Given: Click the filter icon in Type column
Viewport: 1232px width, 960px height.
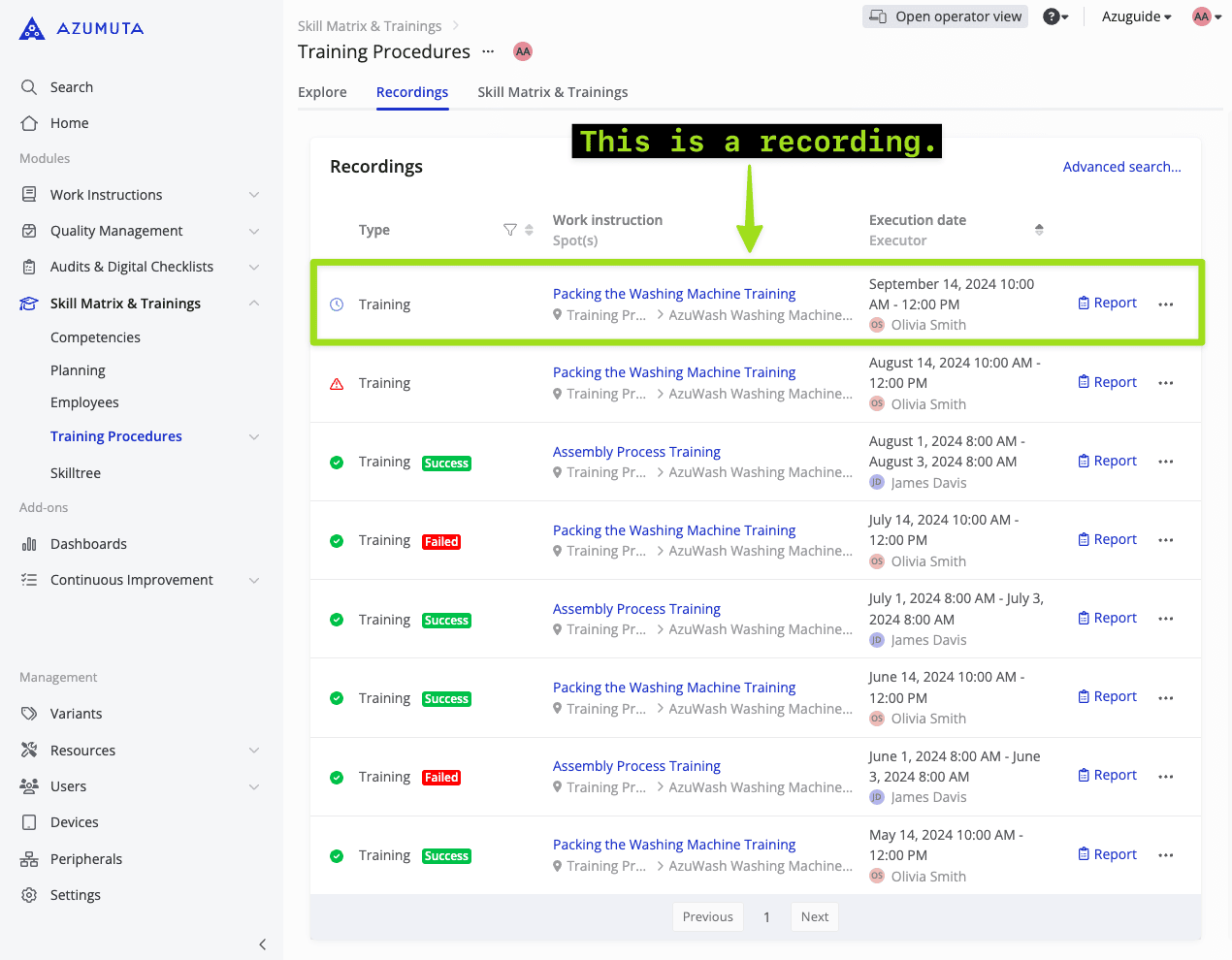Looking at the screenshot, I should (x=510, y=230).
